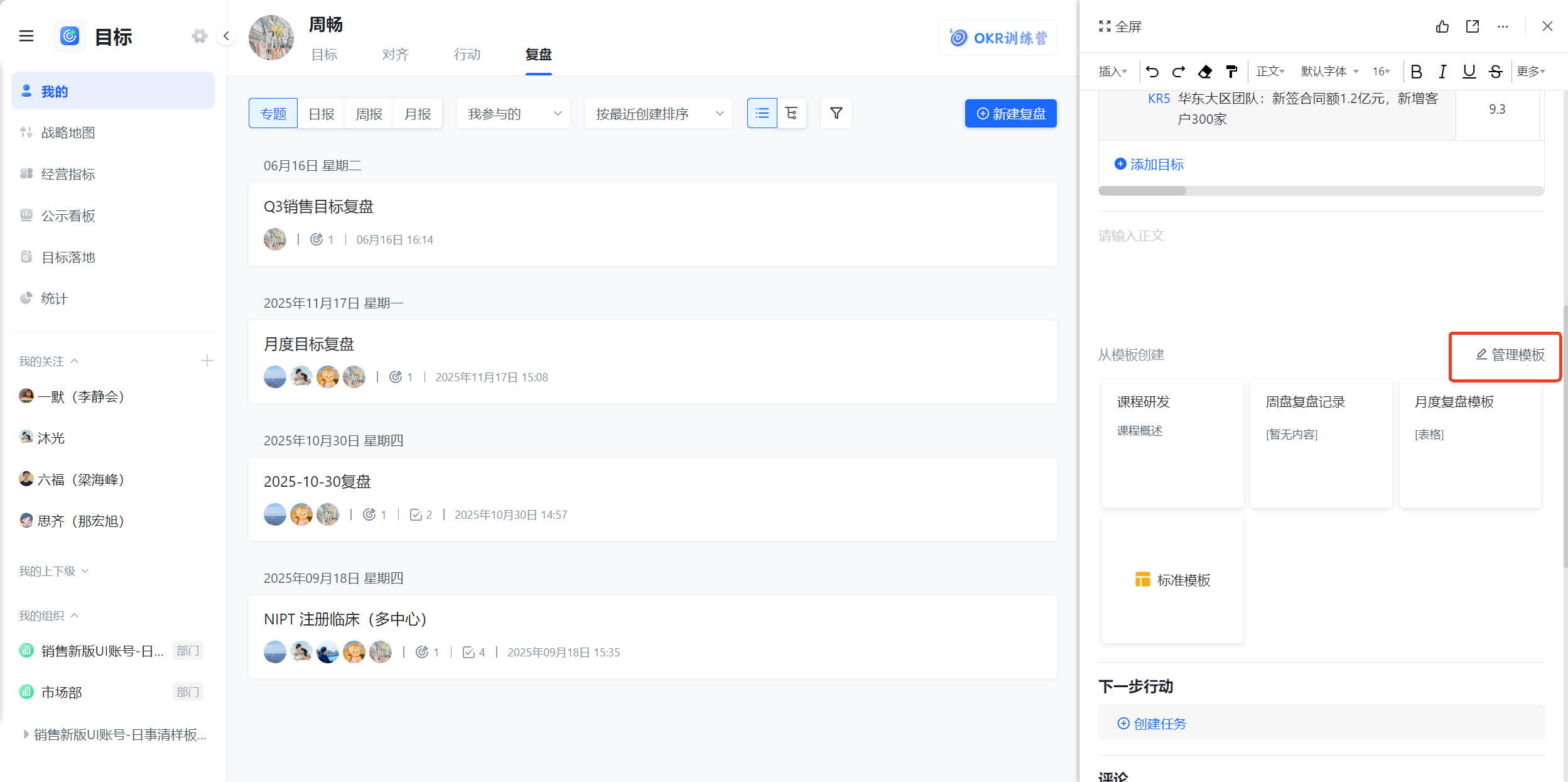The width and height of the screenshot is (1568, 782).
Task: Select the 月报 review type tab
Action: click(x=417, y=114)
